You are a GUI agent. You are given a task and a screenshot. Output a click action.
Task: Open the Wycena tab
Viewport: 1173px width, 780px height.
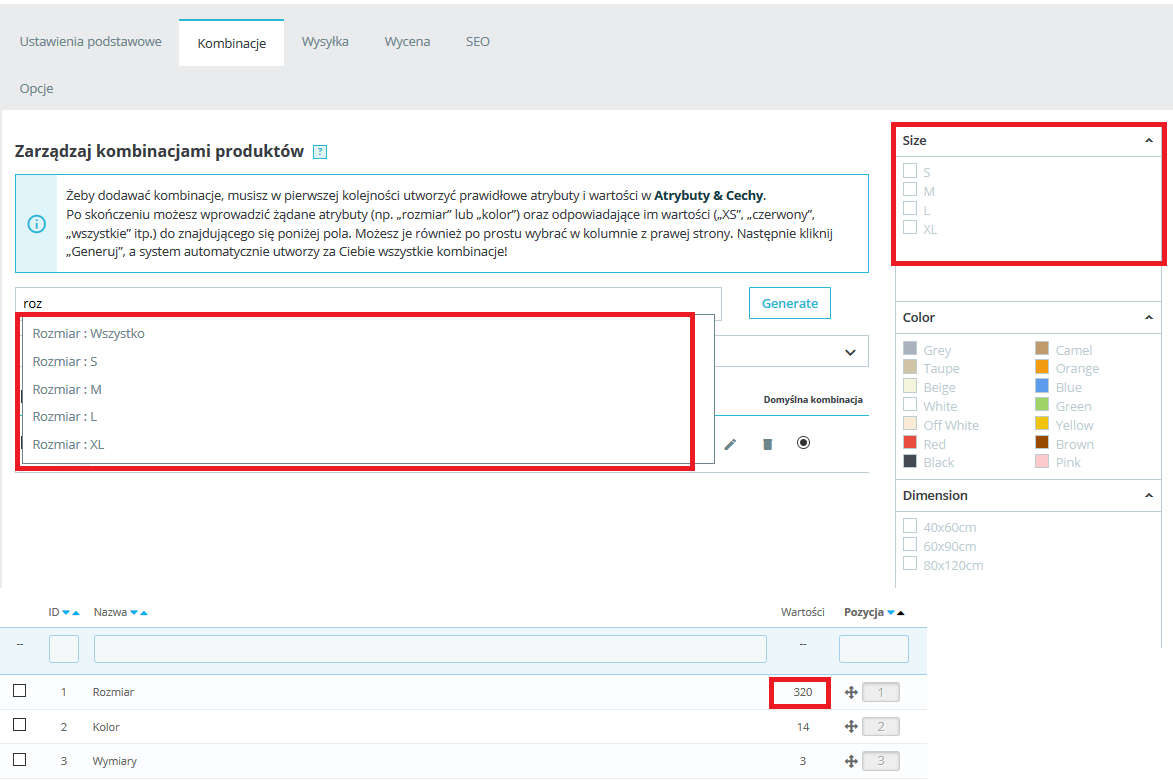coord(407,42)
